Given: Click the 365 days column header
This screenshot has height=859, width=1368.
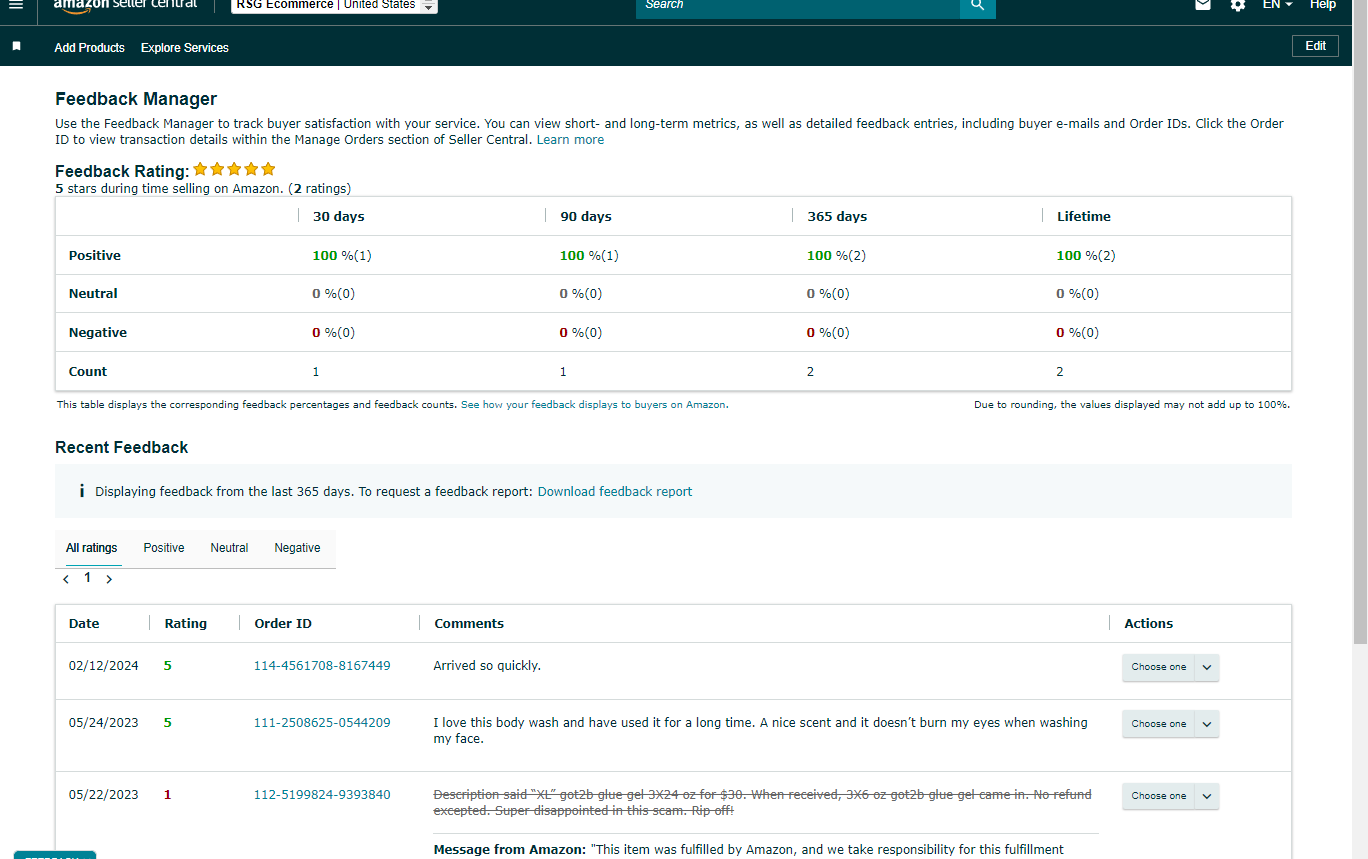Looking at the screenshot, I should click(x=837, y=217).
